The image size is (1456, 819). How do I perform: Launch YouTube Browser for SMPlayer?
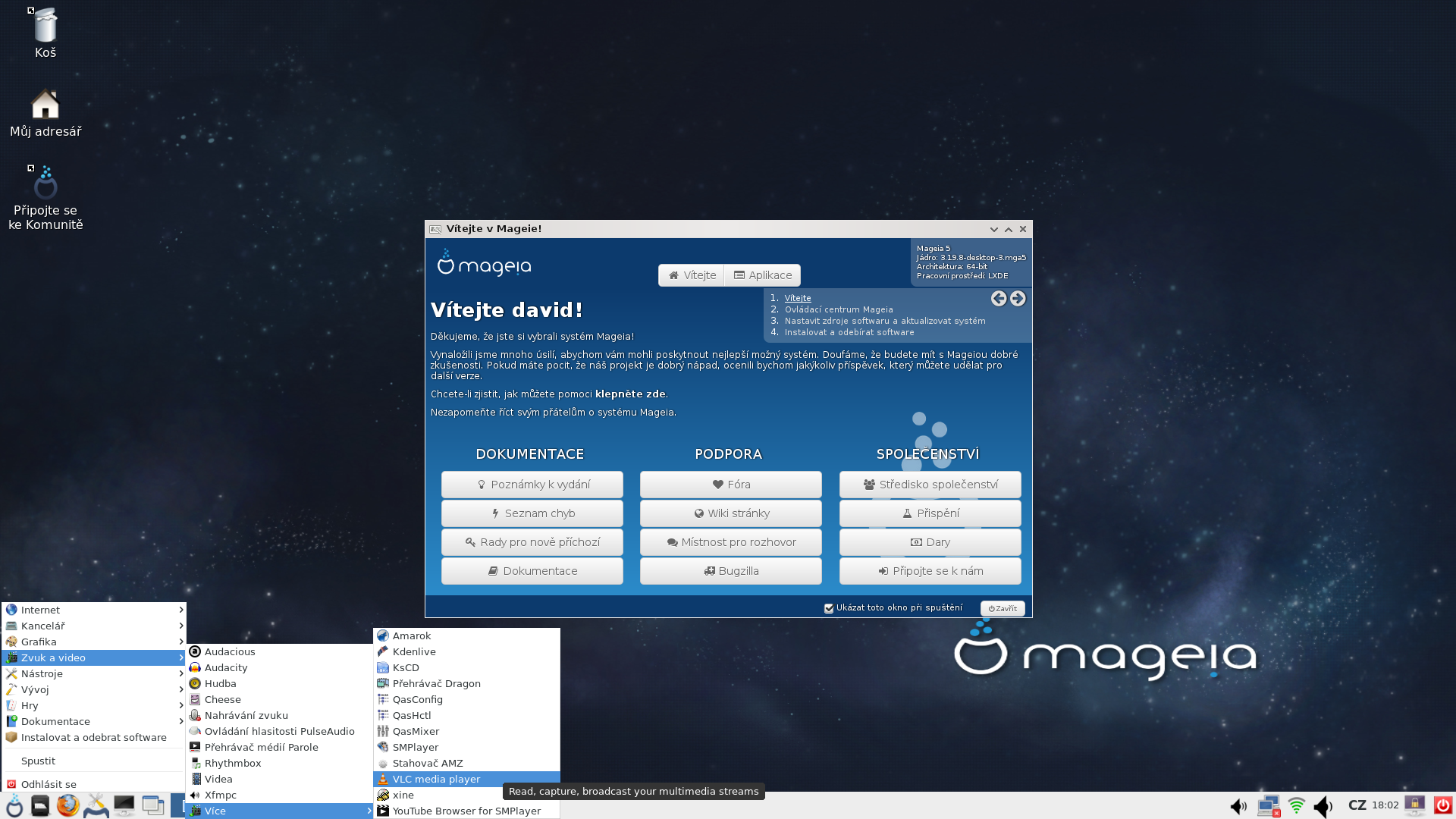[466, 811]
